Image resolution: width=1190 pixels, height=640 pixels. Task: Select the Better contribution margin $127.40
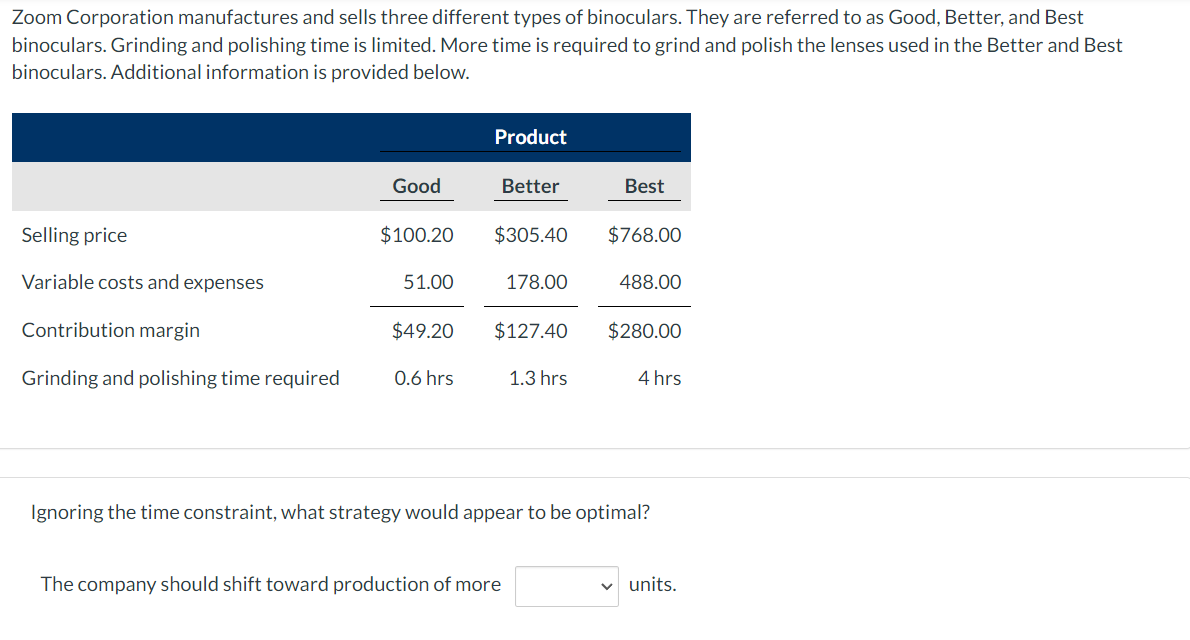[x=530, y=330]
